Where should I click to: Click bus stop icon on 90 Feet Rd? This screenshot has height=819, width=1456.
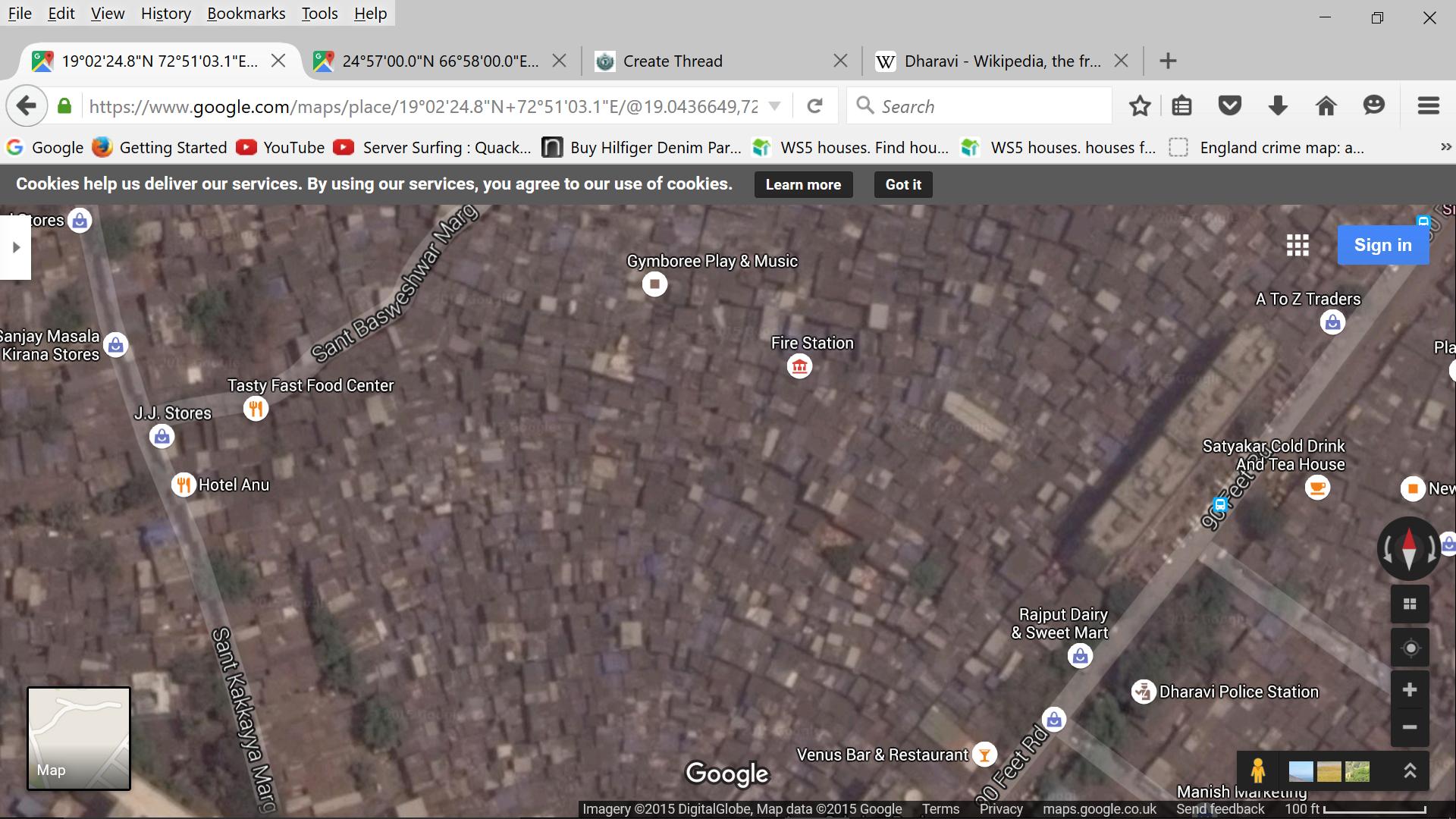pyautogui.click(x=1220, y=505)
